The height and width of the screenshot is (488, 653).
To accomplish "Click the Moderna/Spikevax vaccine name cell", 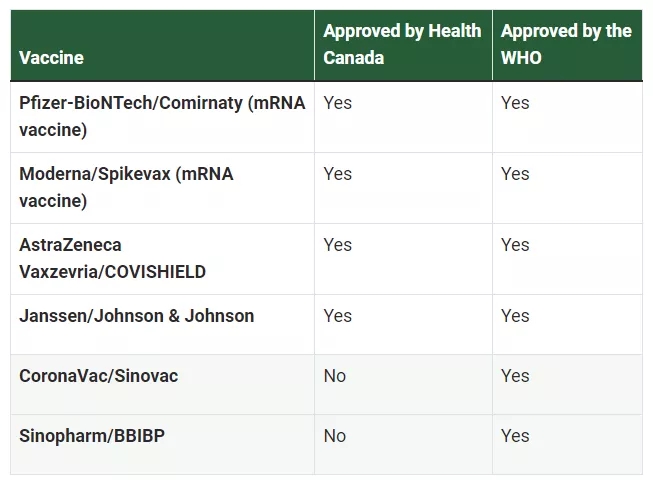I will coord(126,187).
